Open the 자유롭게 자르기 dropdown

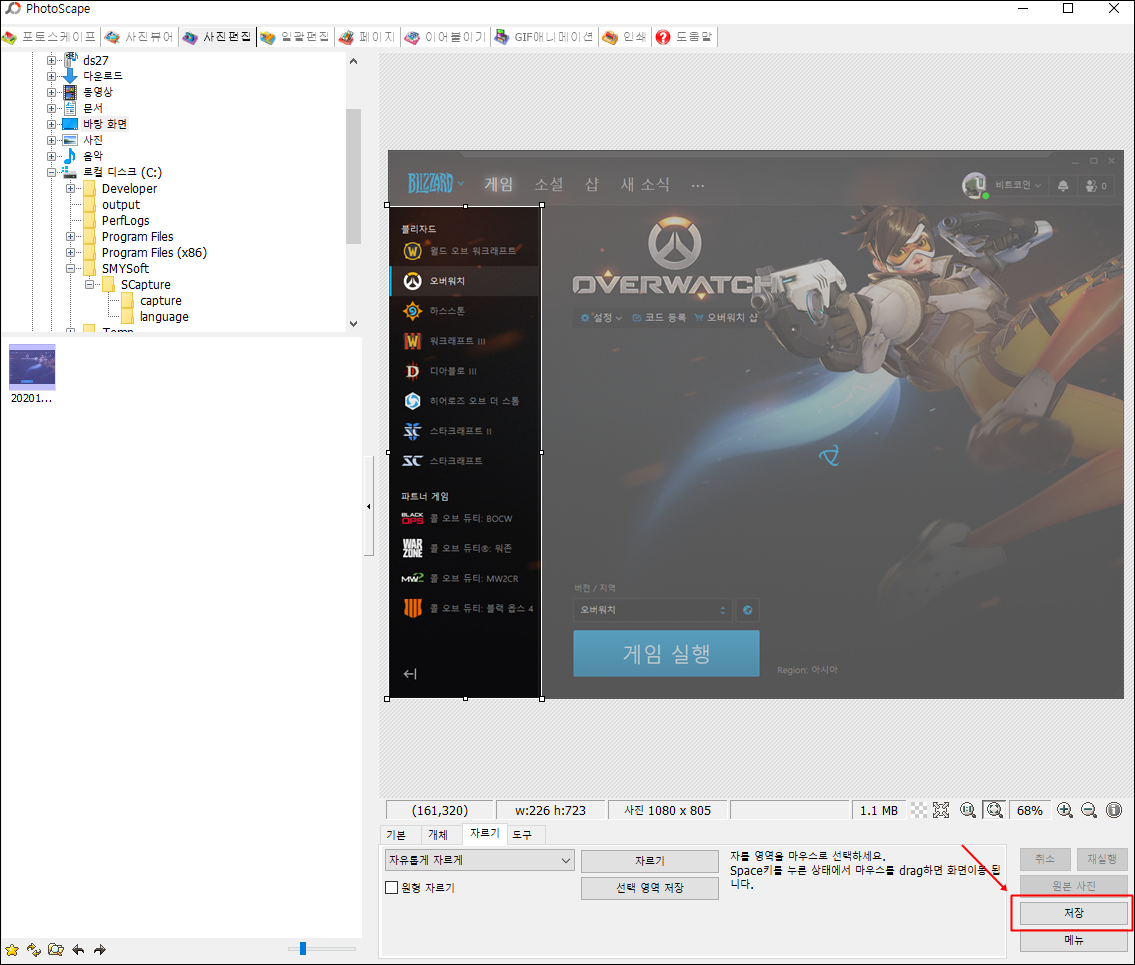pos(480,860)
